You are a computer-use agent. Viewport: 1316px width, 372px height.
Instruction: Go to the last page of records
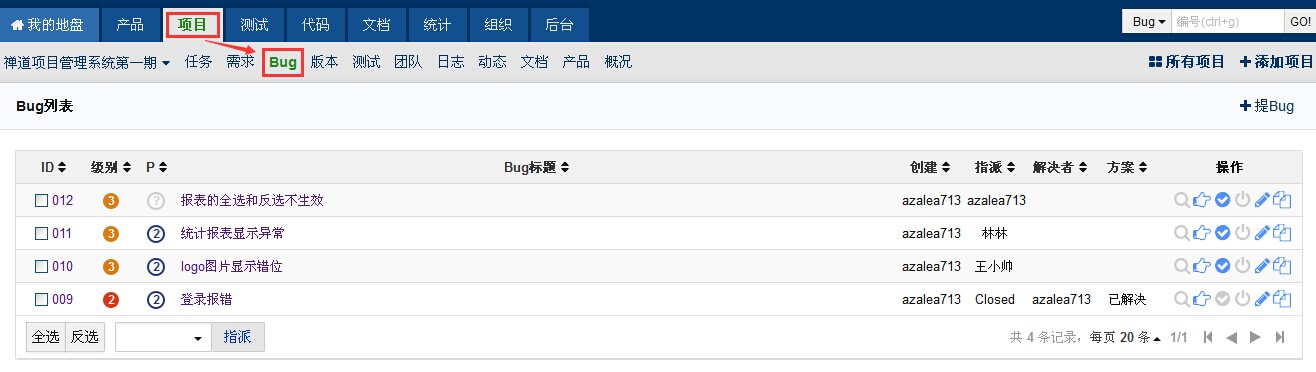[x=1279, y=338]
